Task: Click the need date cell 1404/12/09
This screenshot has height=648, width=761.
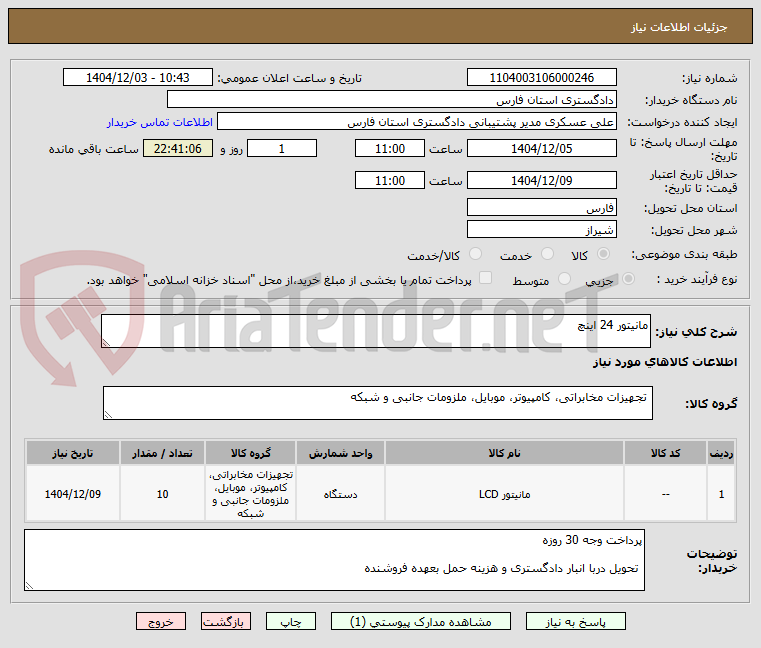Action: tap(73, 494)
